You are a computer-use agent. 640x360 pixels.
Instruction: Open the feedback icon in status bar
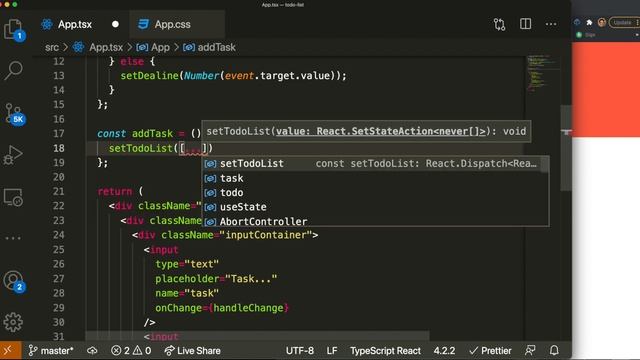pos(530,350)
